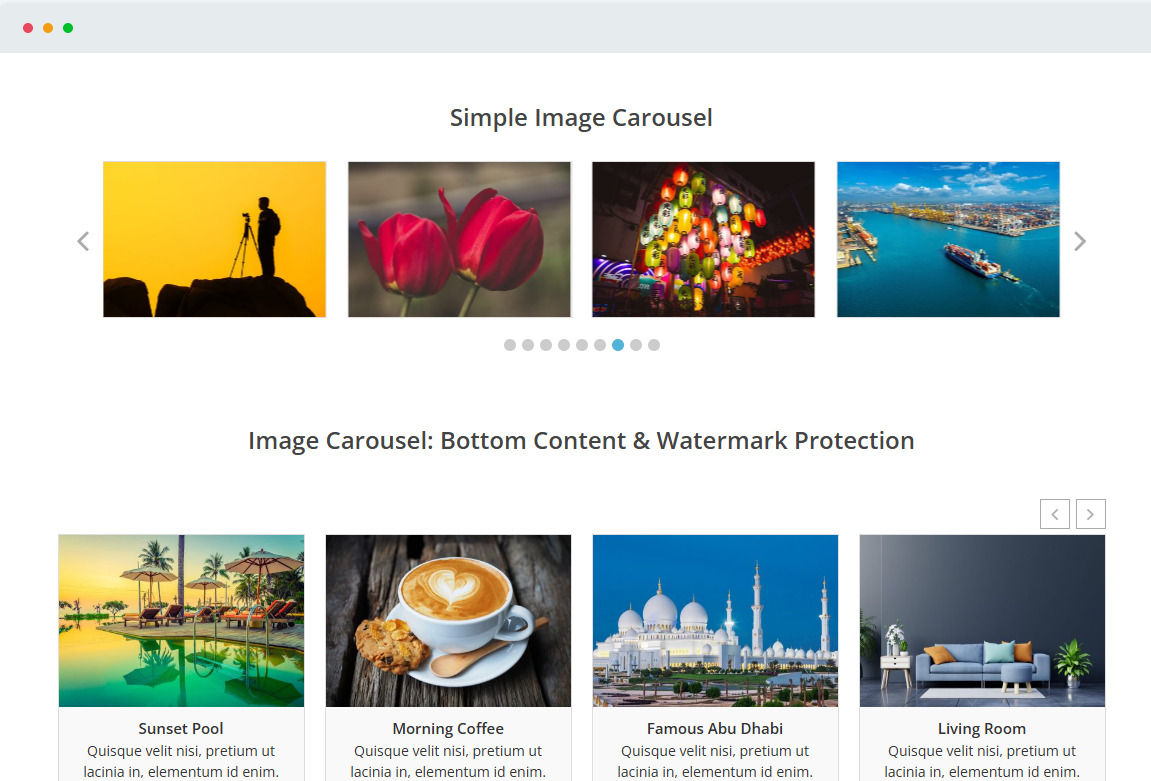
Task: Click the Morning Coffee card image
Action: click(448, 620)
